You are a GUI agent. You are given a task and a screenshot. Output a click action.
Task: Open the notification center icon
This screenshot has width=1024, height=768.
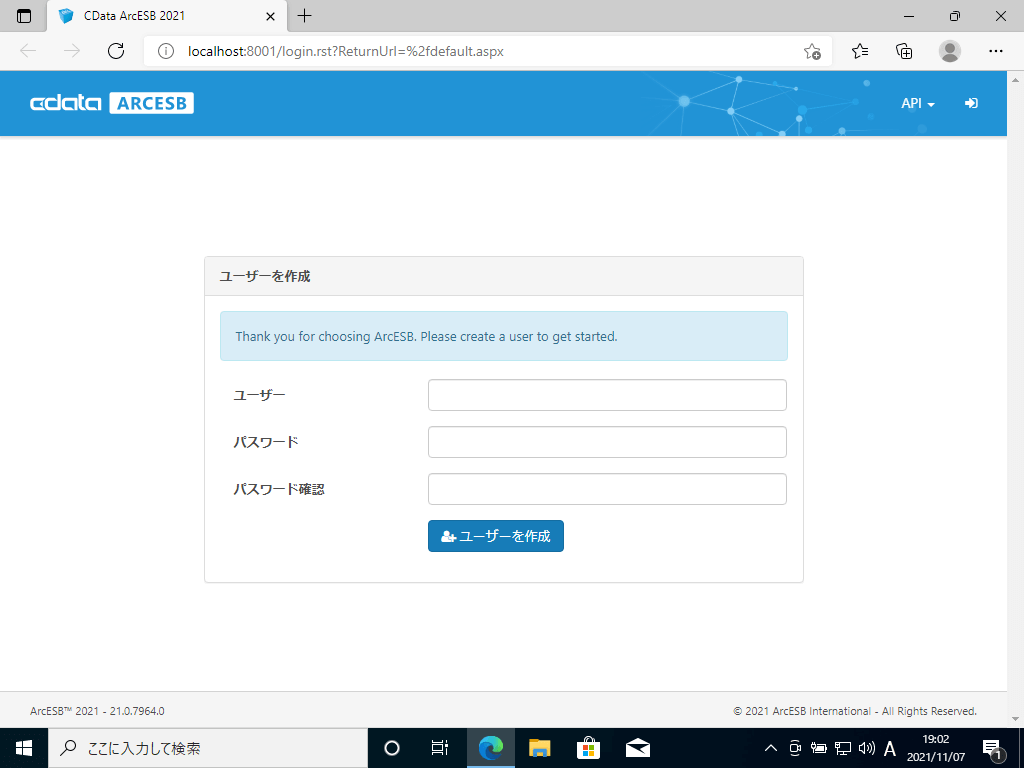pos(991,748)
